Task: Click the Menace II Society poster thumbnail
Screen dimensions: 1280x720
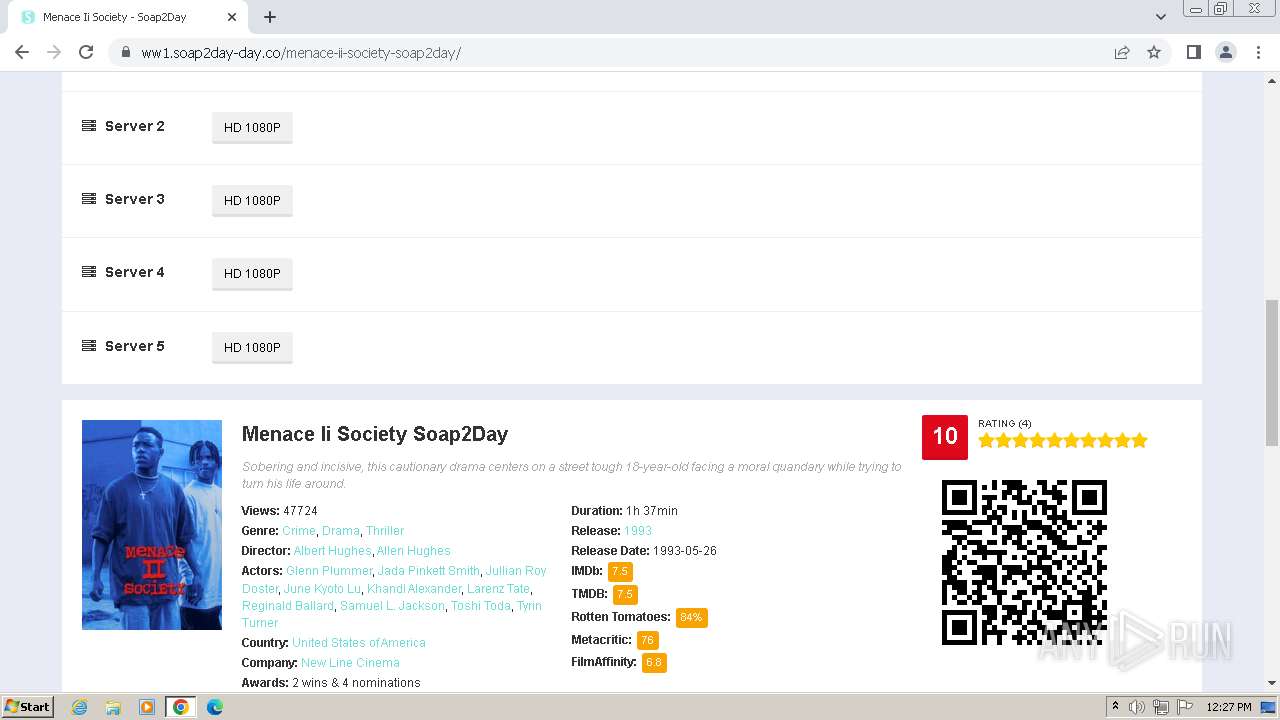Action: click(x=152, y=525)
